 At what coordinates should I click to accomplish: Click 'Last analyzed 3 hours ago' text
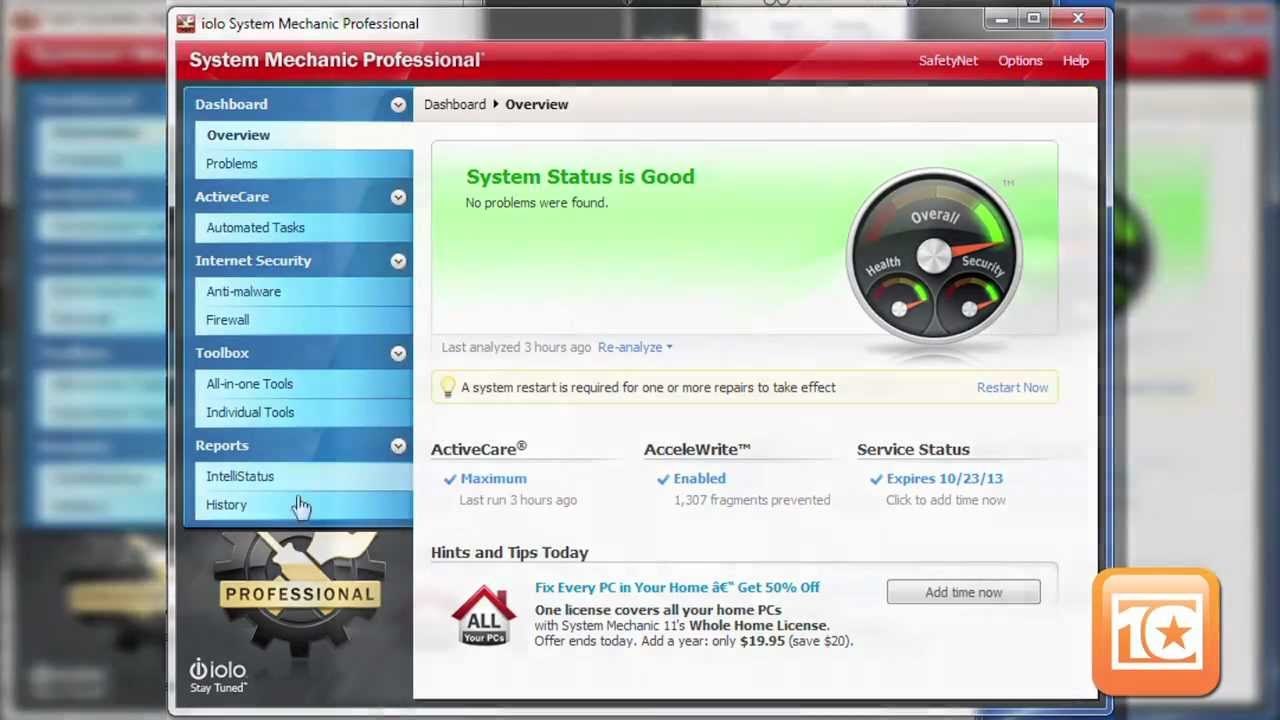(516, 347)
